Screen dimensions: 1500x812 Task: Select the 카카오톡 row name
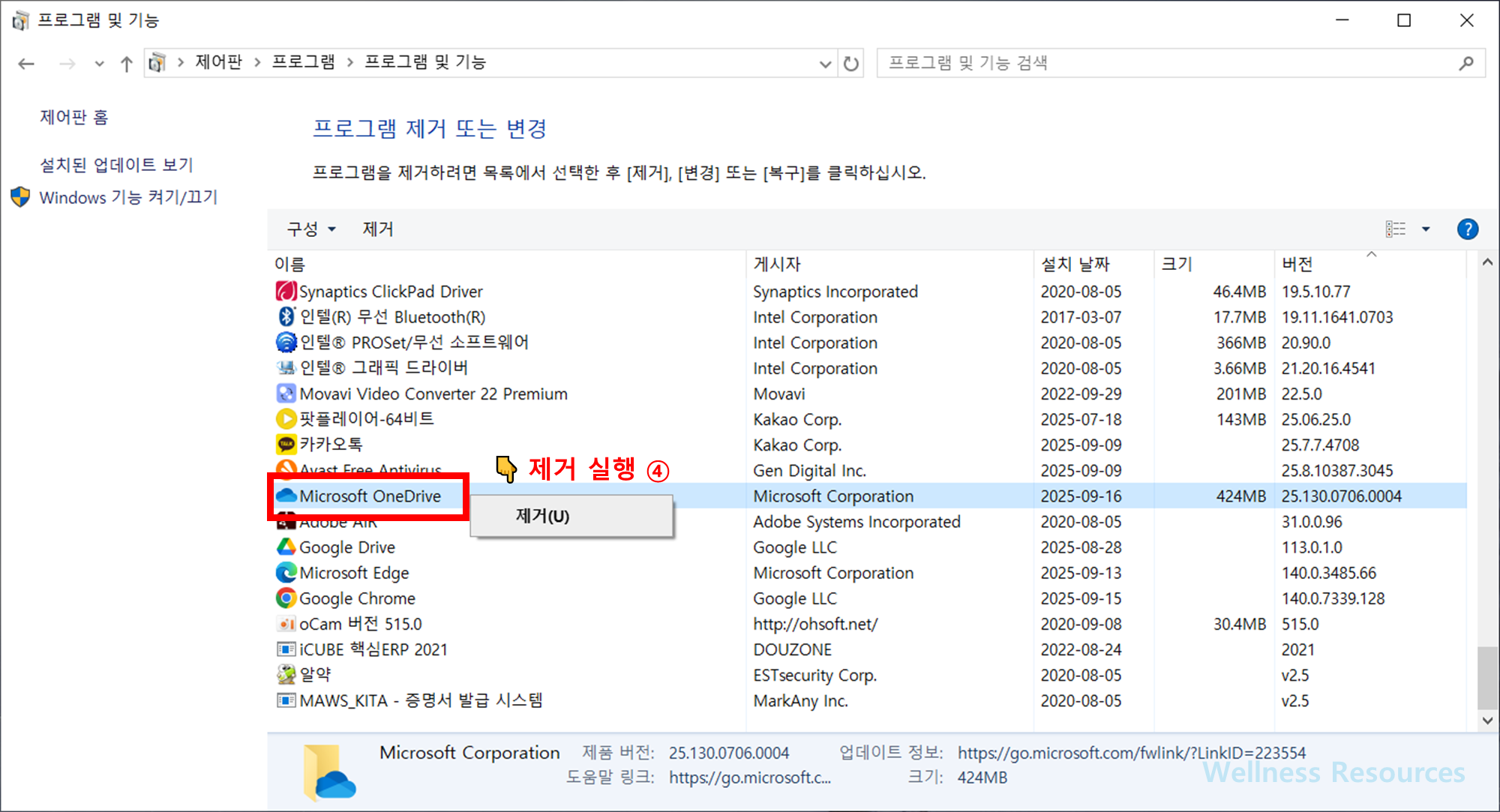[x=331, y=445]
